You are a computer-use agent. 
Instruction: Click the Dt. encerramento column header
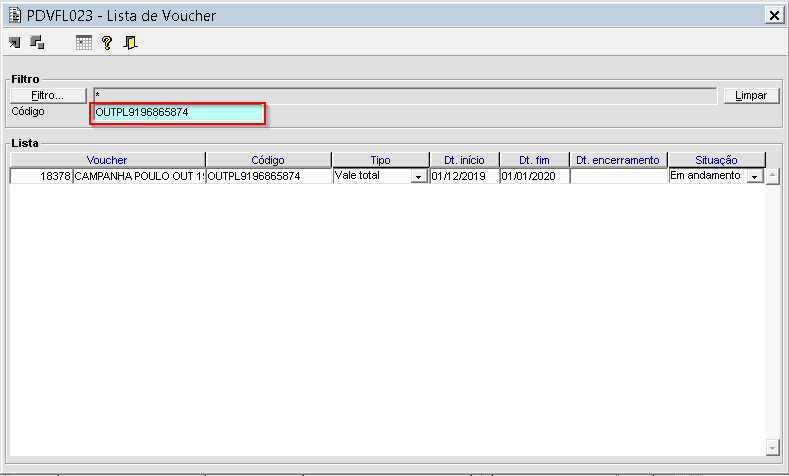point(618,160)
